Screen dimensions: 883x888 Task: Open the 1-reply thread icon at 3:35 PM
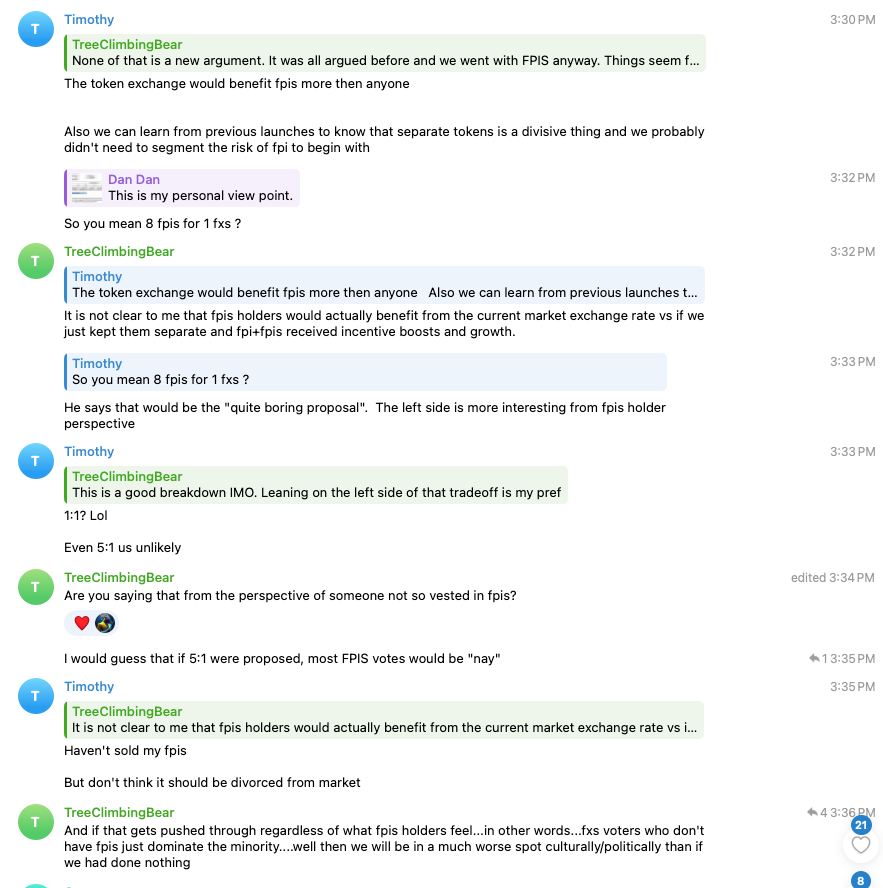point(815,658)
